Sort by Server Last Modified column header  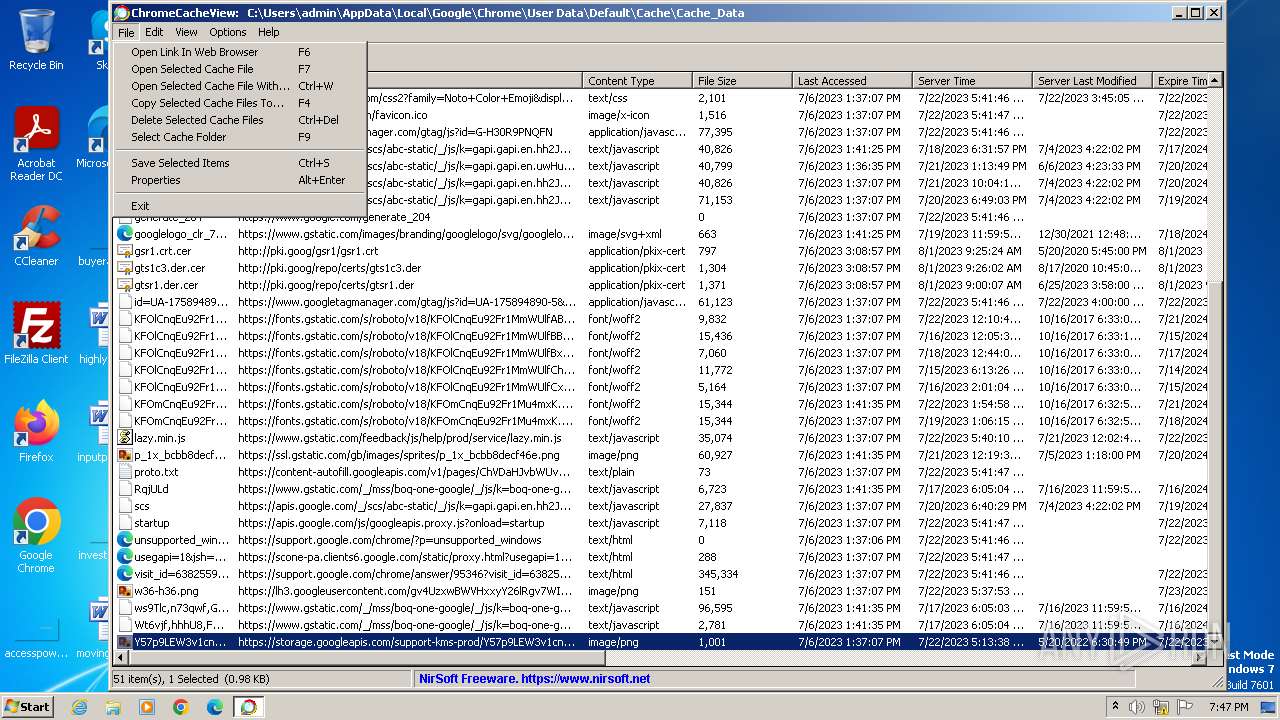tap(1092, 81)
